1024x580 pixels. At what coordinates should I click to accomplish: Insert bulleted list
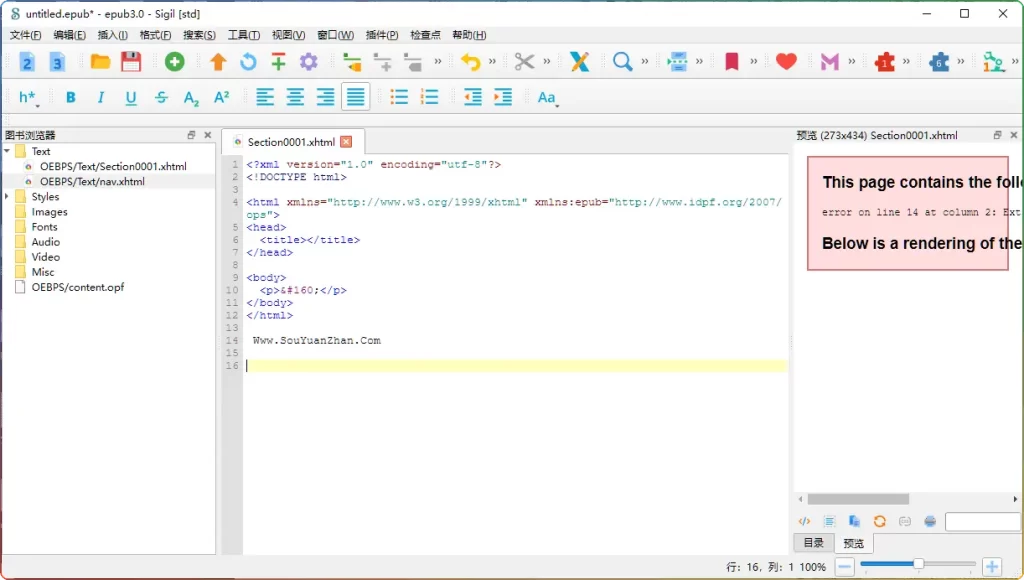[x=399, y=97]
